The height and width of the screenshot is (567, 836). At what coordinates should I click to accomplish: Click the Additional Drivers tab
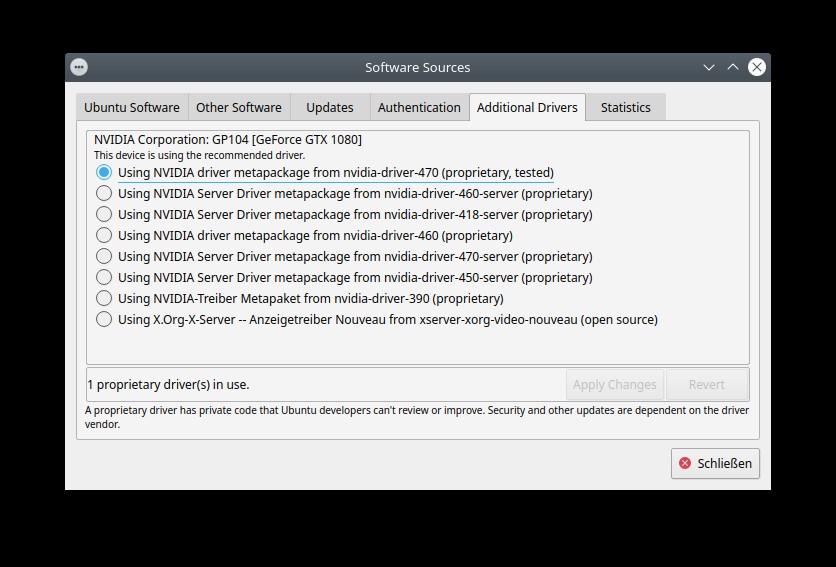(527, 107)
